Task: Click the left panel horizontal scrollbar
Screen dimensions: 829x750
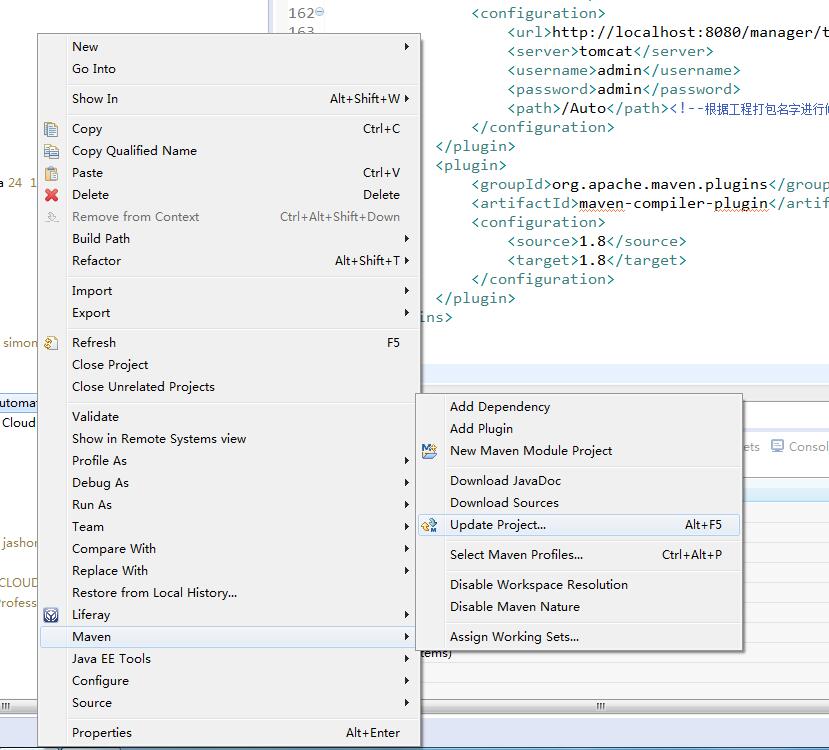Action: tap(19, 706)
